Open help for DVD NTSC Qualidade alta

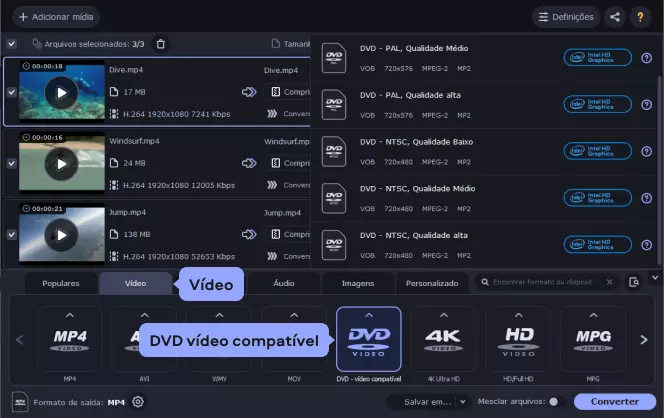[646, 245]
